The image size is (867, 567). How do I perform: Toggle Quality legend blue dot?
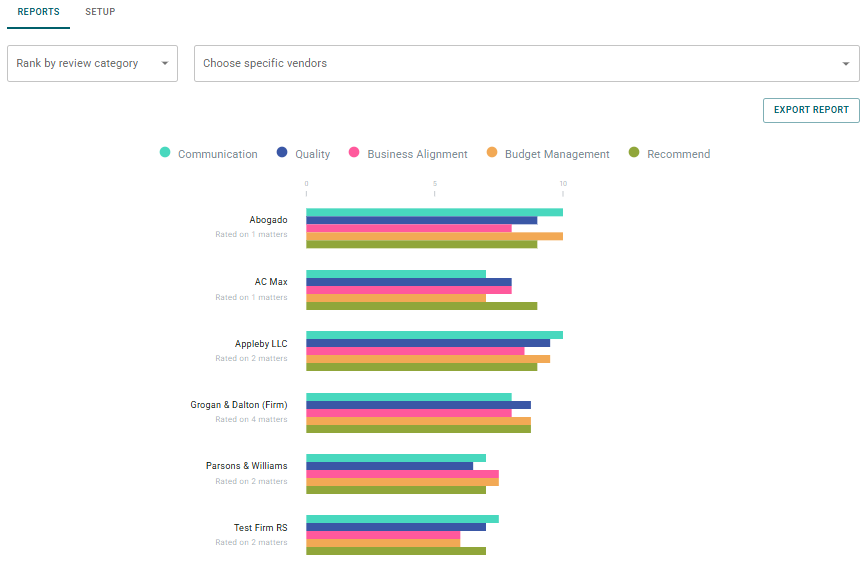click(282, 153)
